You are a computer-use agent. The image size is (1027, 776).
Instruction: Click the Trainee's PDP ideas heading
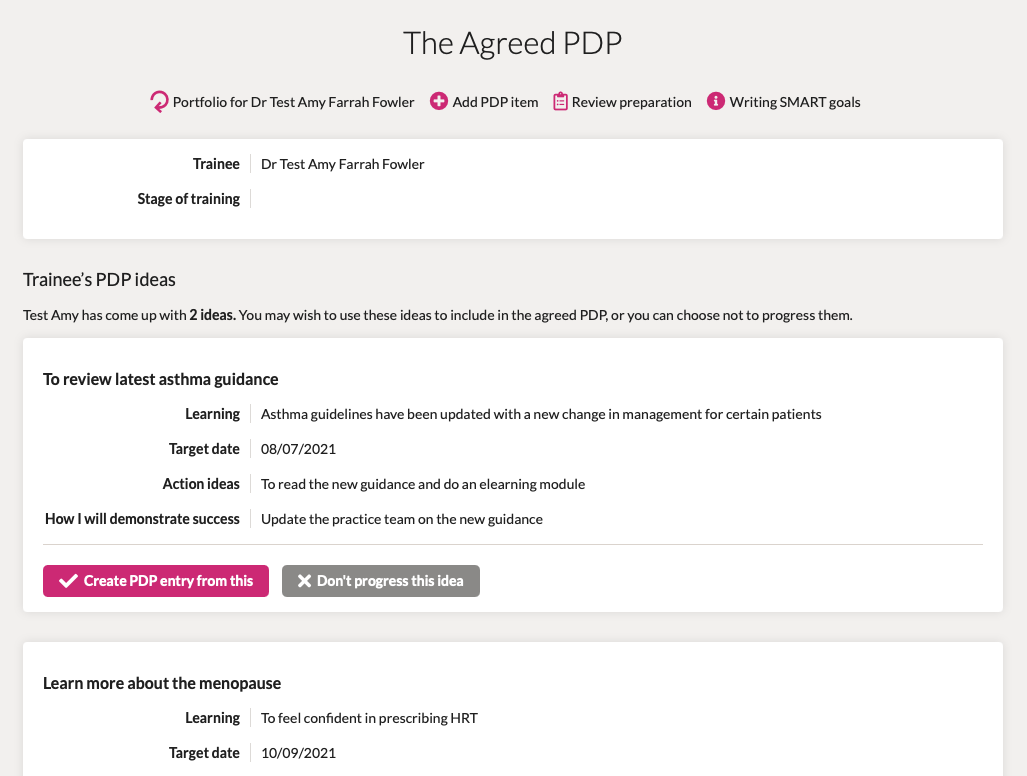(x=99, y=280)
